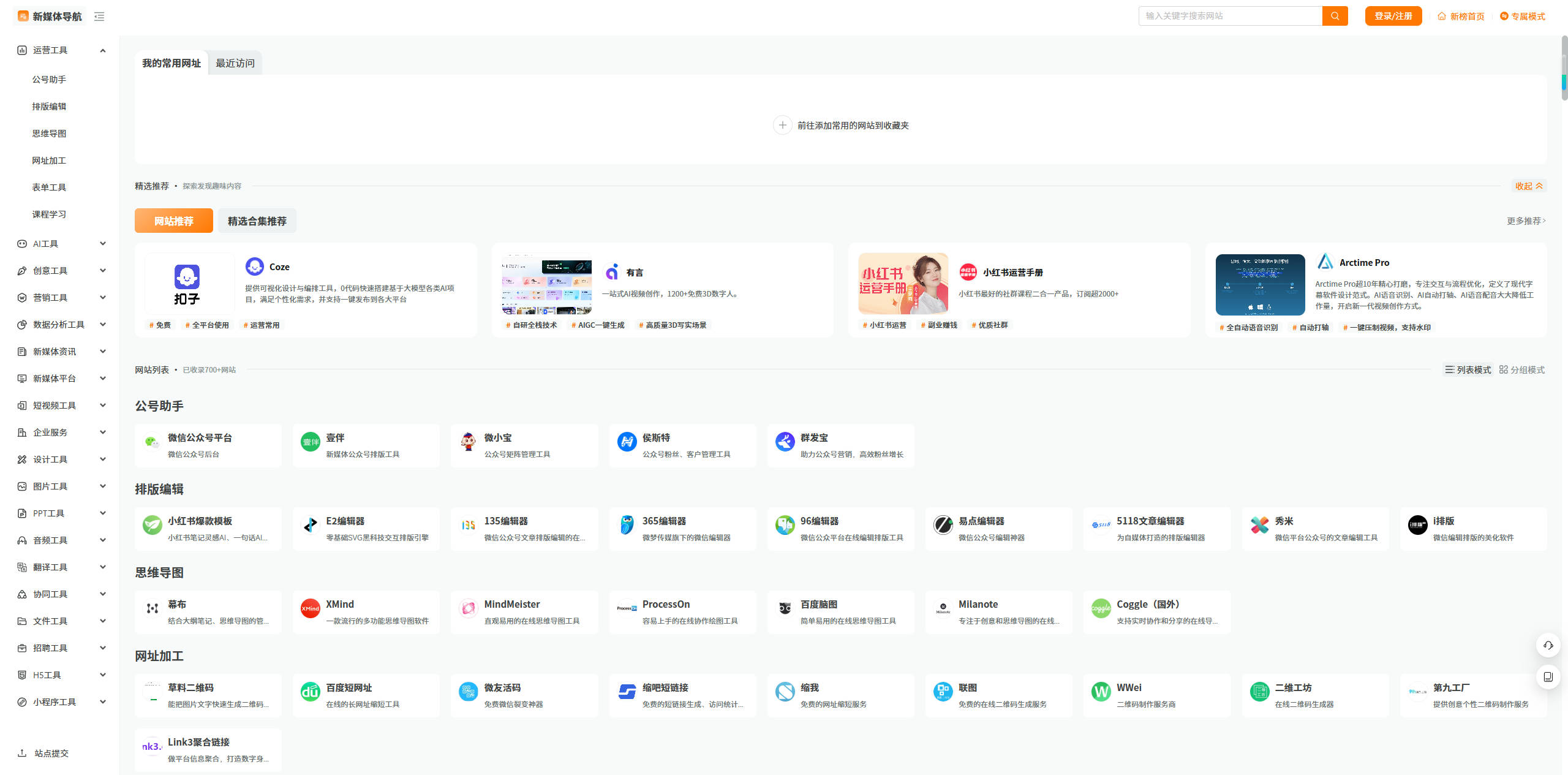
Task: Expand the 设计工具 sidebar section
Action: 103,459
